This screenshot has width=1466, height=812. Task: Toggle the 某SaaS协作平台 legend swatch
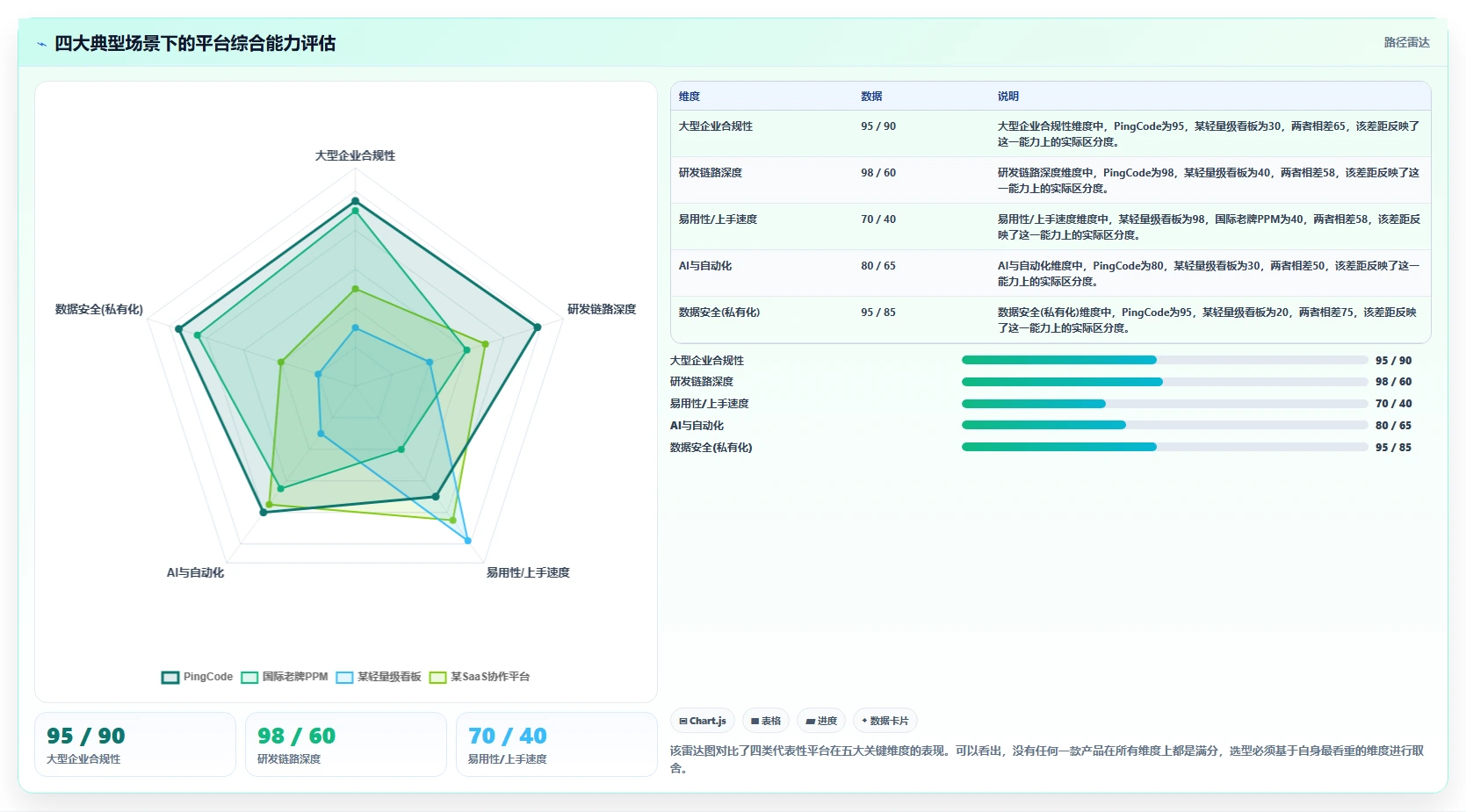click(437, 677)
